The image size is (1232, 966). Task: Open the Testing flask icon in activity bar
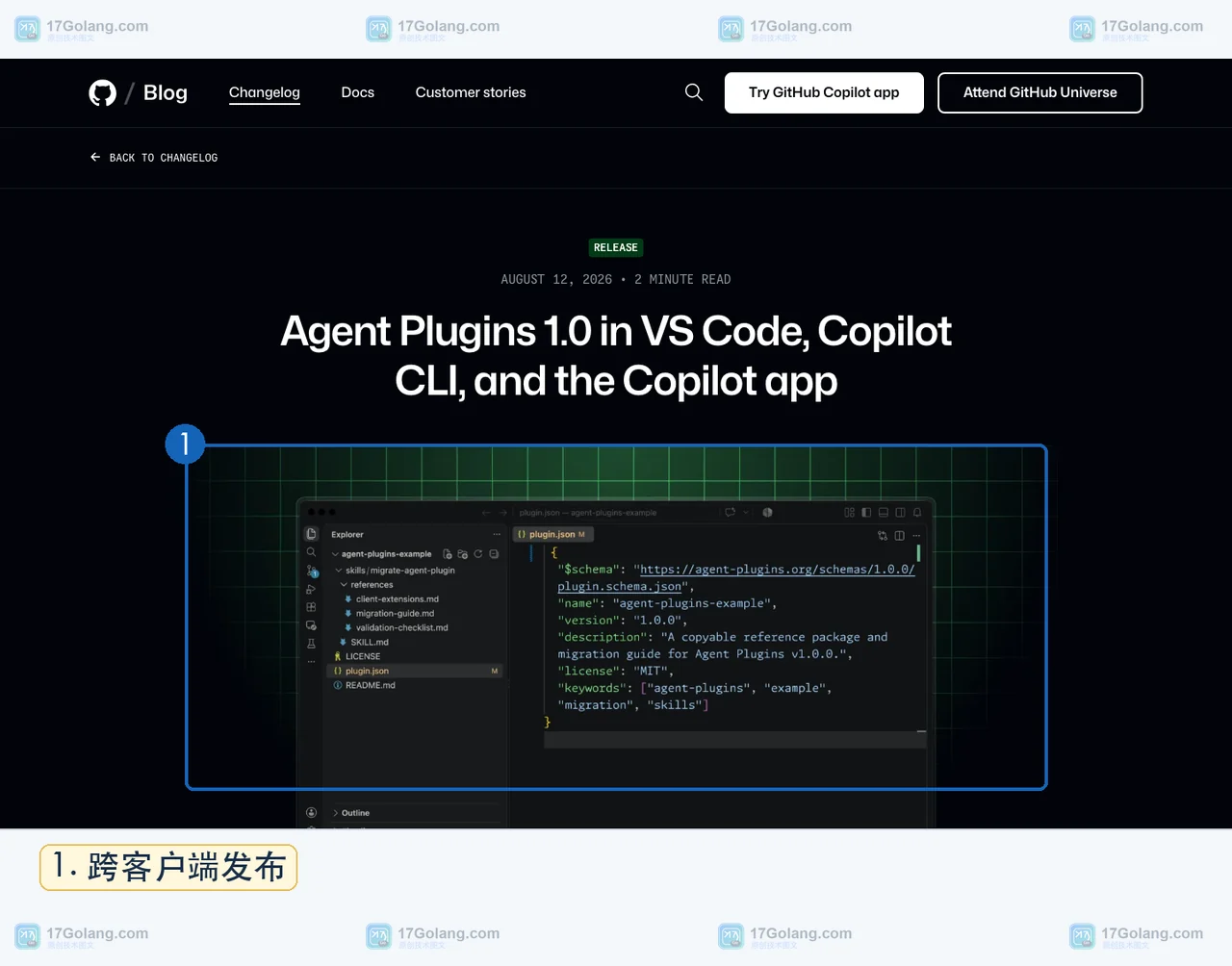[x=311, y=644]
